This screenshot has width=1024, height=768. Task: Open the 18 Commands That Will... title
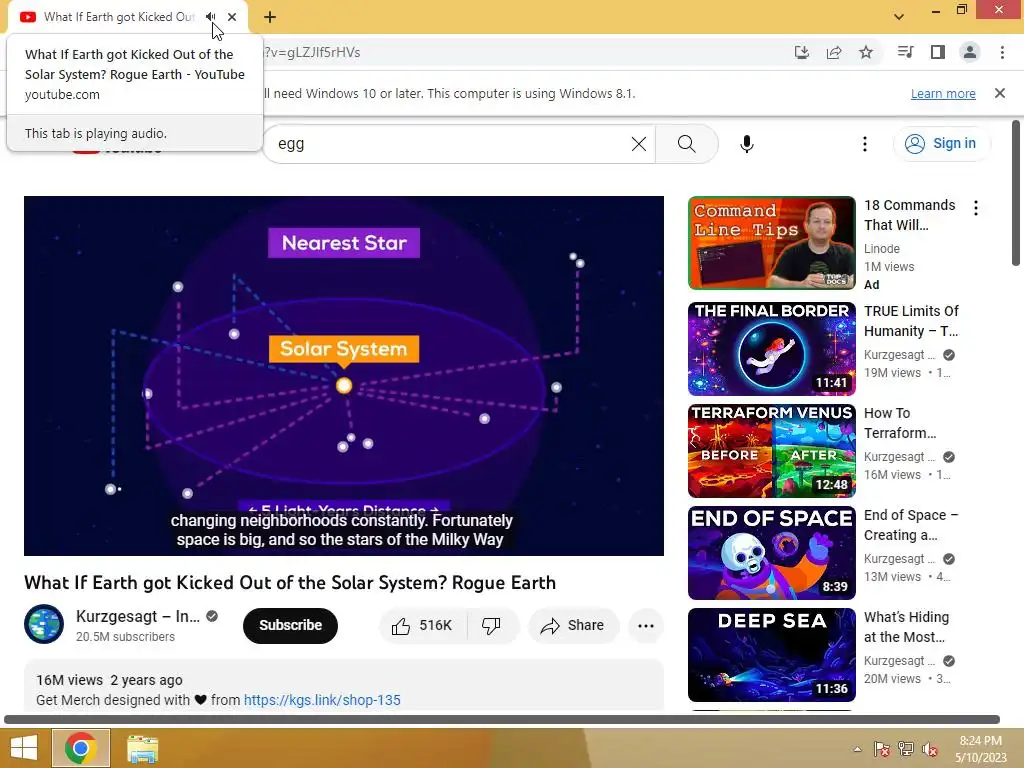pyautogui.click(x=910, y=215)
